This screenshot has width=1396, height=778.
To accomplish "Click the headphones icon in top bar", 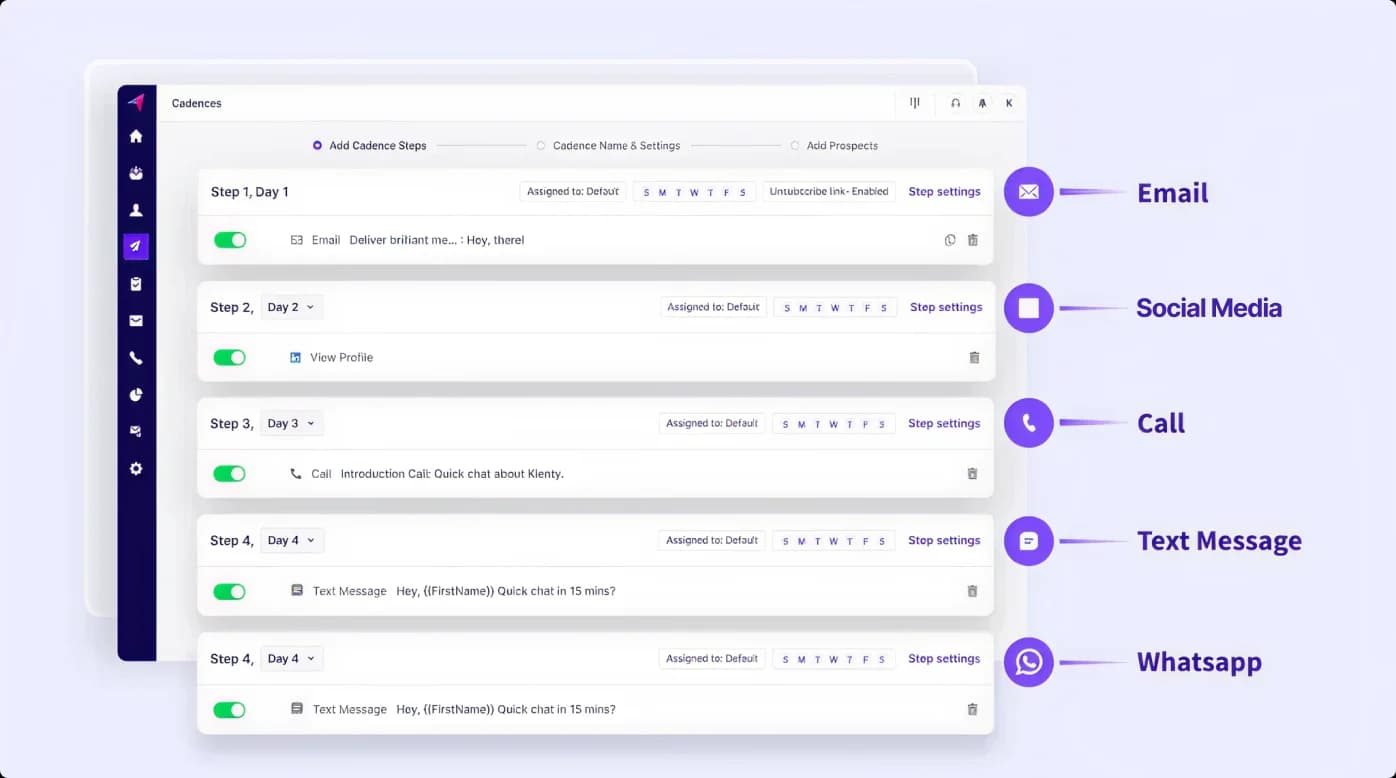I will (x=955, y=103).
